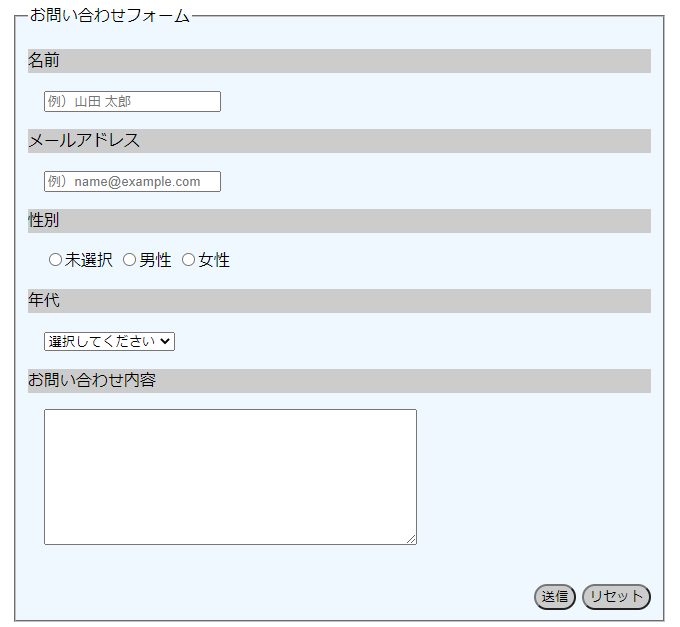
Task: Click the 名前 text input field
Action: click(132, 102)
